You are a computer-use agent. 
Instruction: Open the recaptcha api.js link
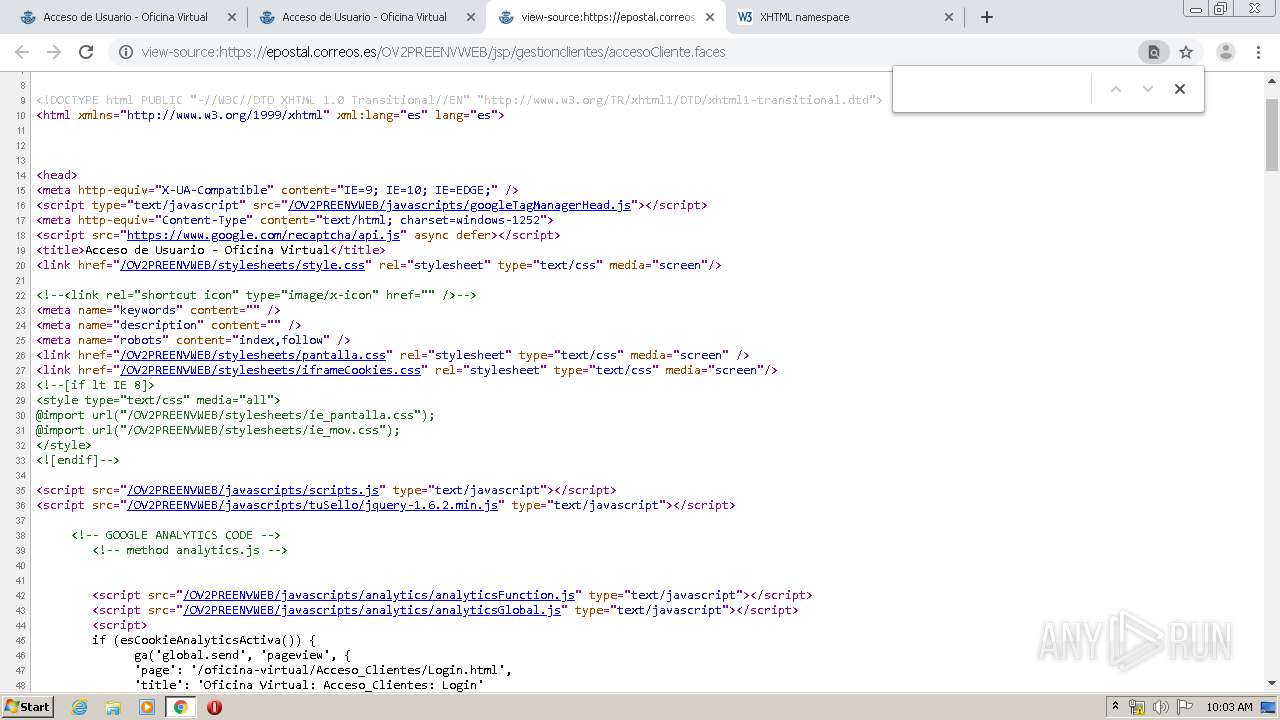(264, 235)
